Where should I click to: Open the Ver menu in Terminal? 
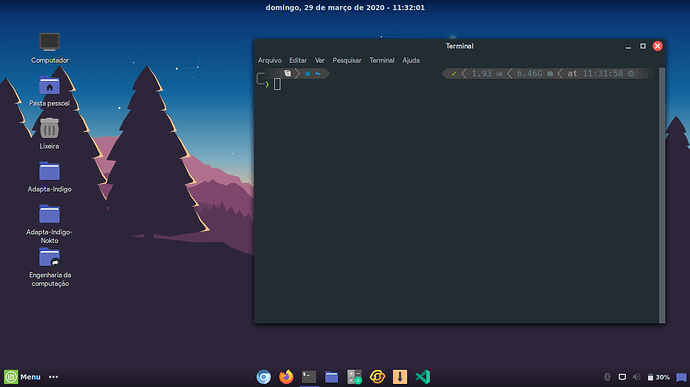(319, 60)
